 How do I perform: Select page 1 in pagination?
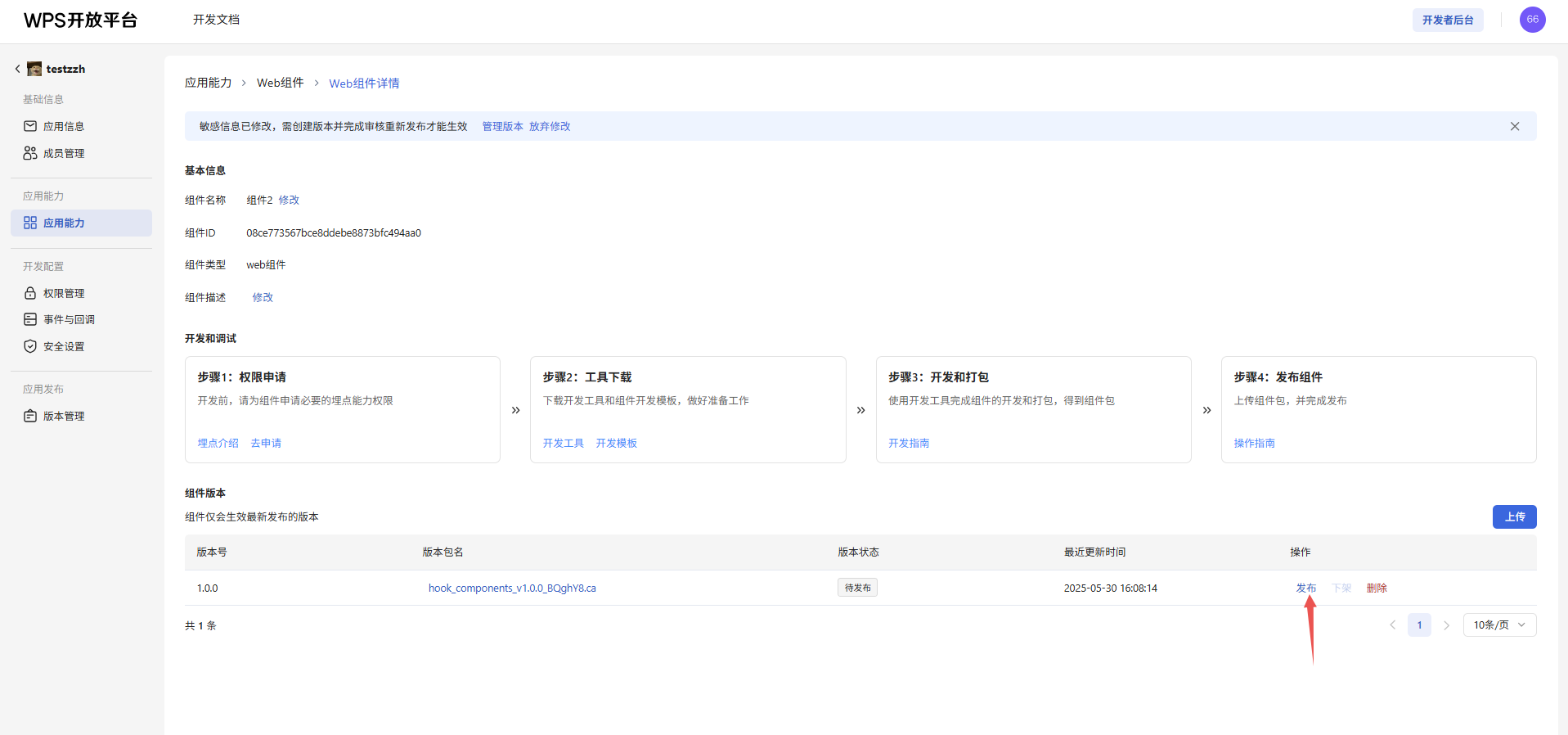tap(1419, 625)
